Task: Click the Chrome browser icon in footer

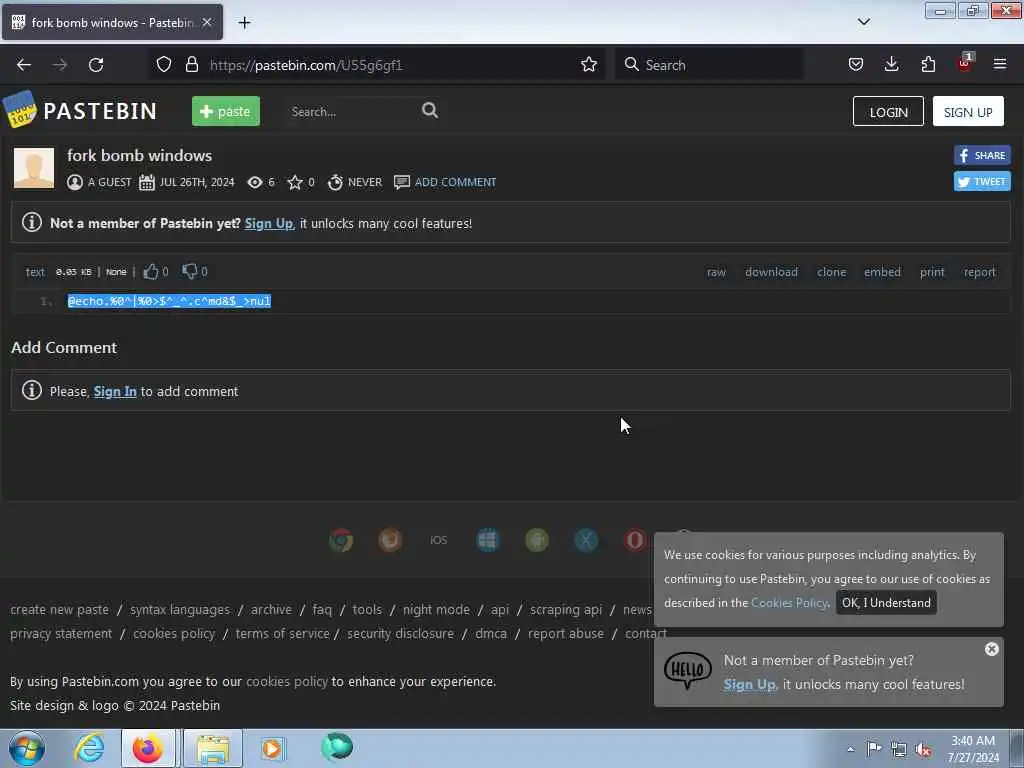Action: 341,540
